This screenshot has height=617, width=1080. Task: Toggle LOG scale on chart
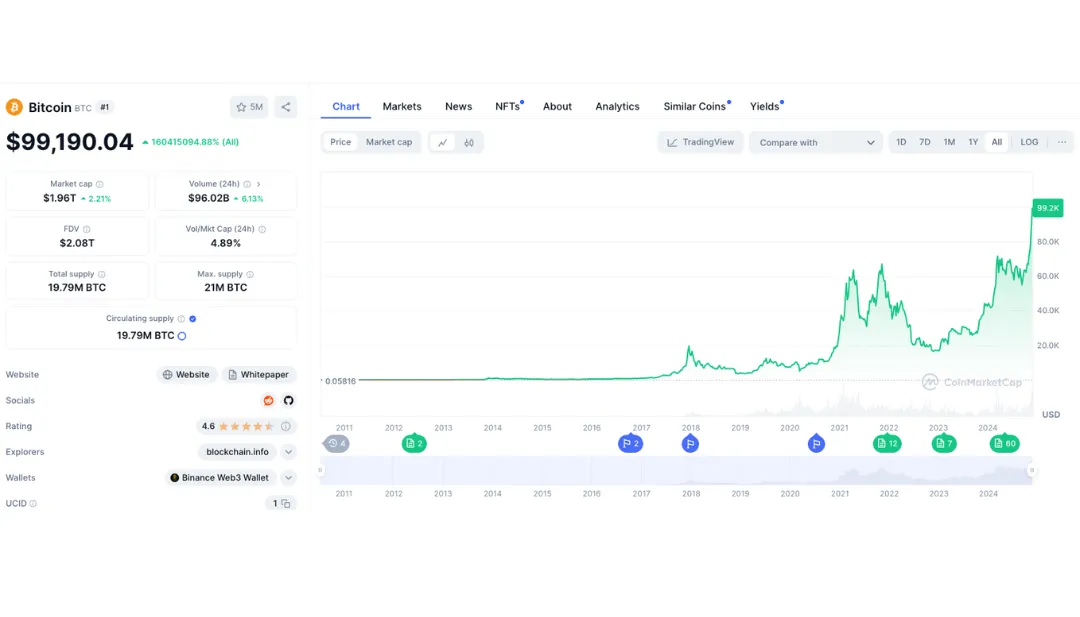pyautogui.click(x=1029, y=143)
